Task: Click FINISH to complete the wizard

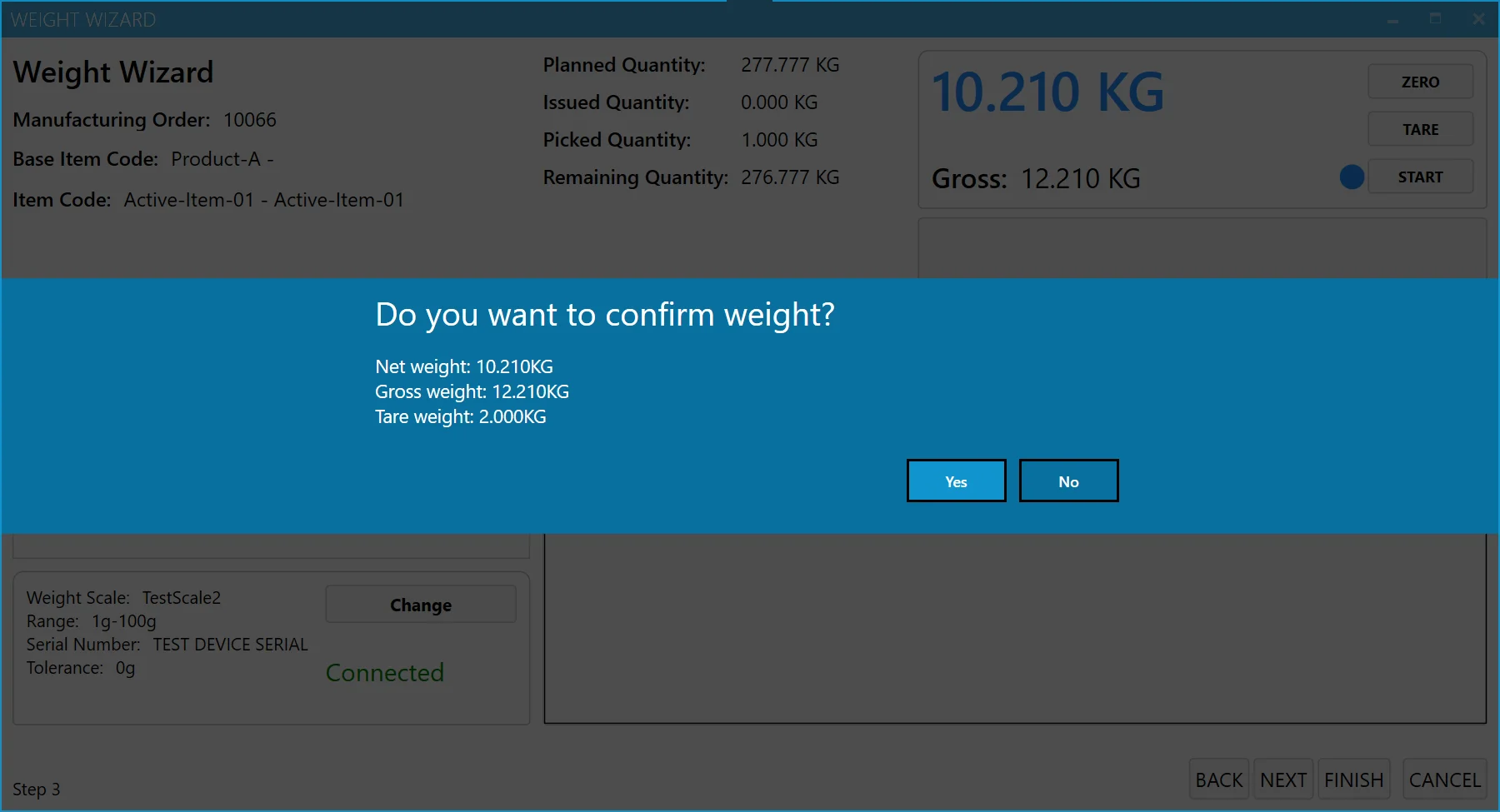Action: pos(1353,780)
